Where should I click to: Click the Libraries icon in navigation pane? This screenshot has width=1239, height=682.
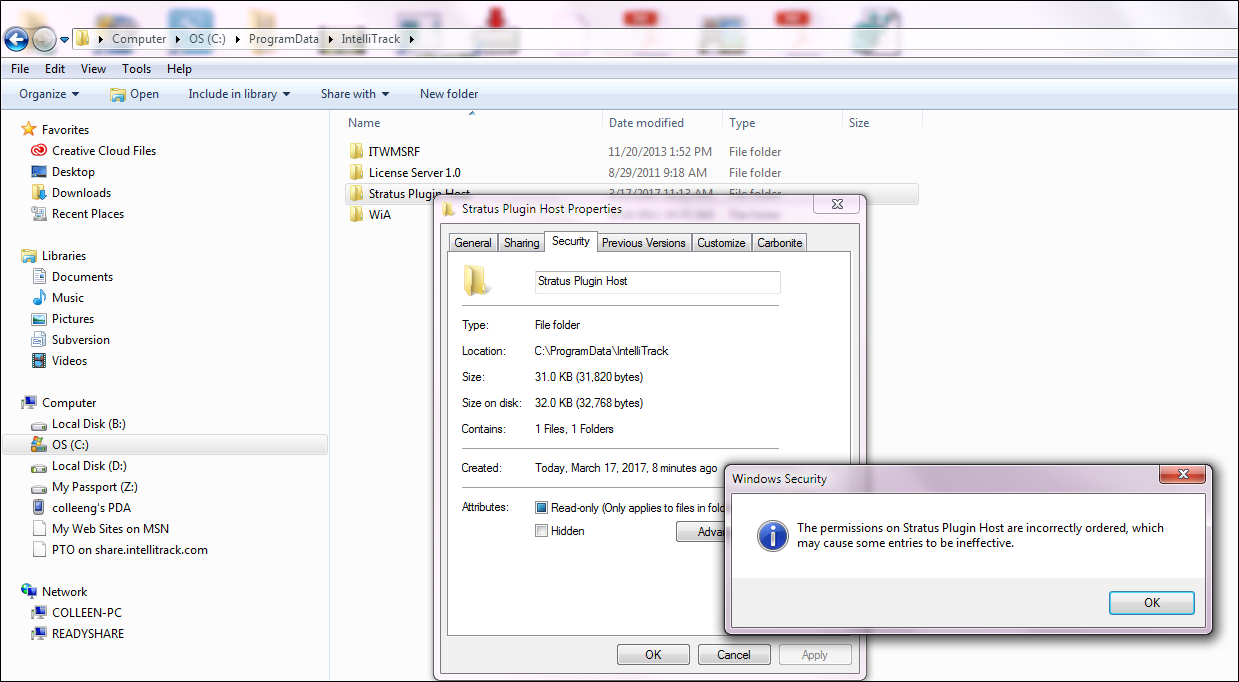[x=29, y=256]
